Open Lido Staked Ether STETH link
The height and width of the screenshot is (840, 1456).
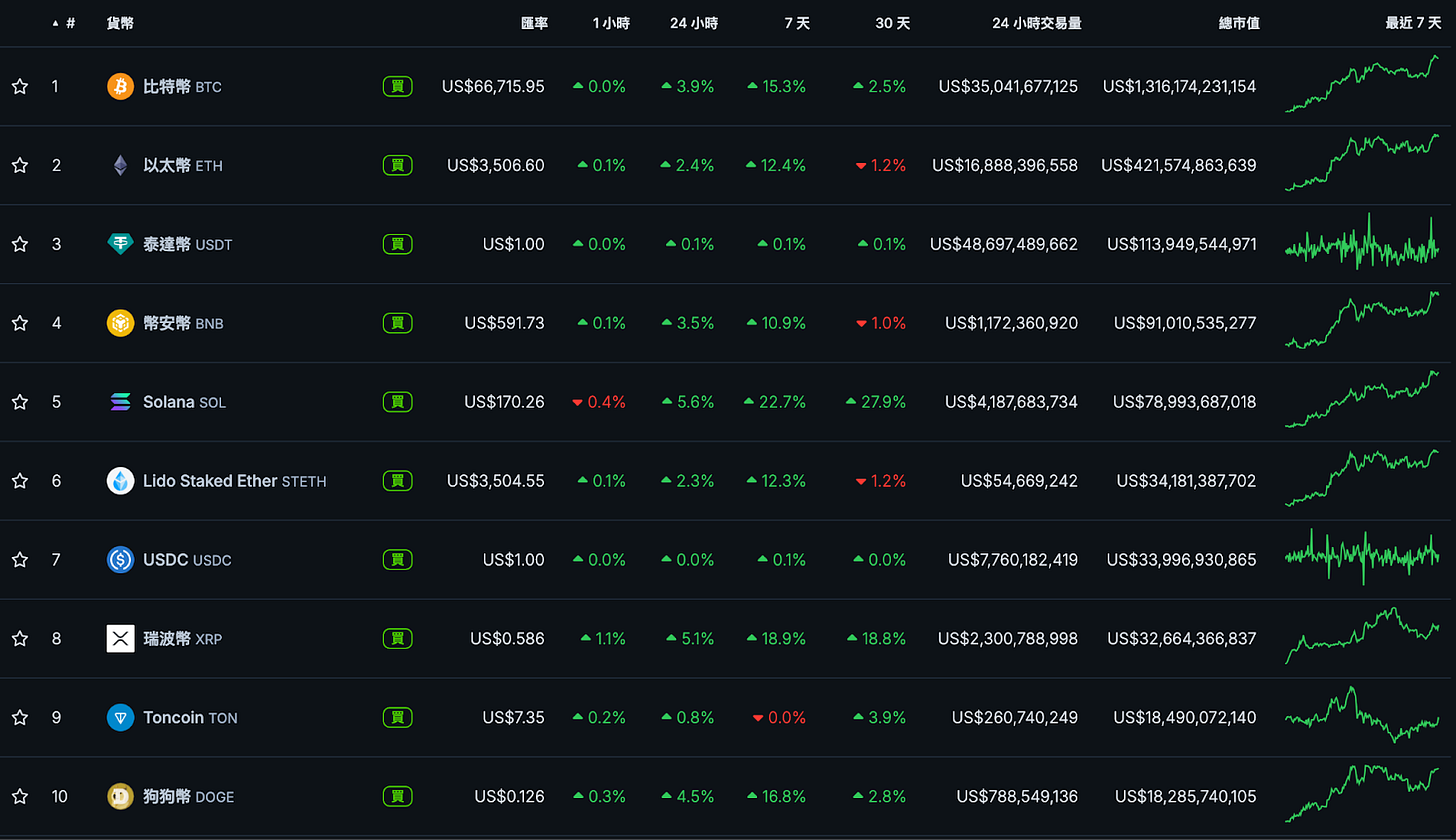pyautogui.click(x=234, y=481)
